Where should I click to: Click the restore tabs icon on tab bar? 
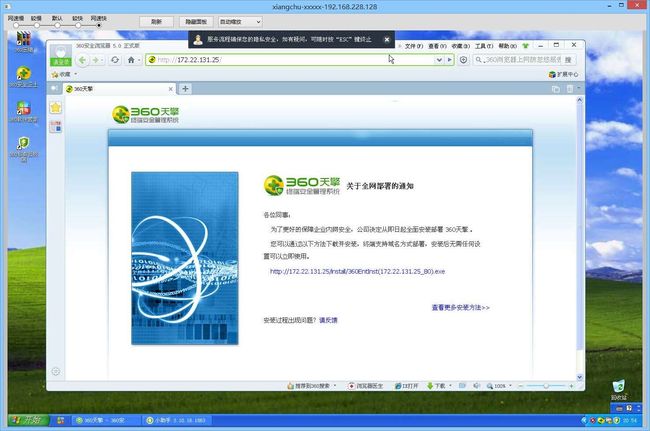pos(556,89)
